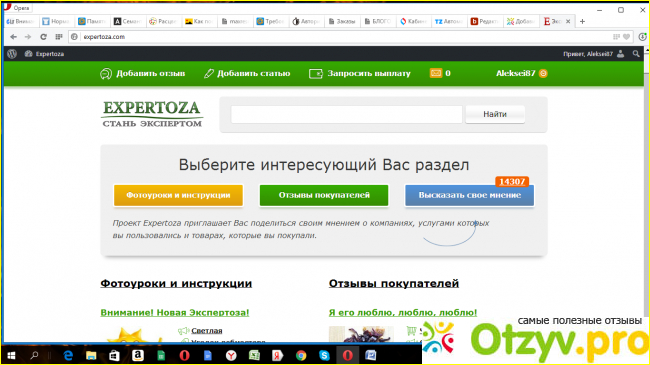650x365 pixels.
Task: Switch to the БЛОГО tab
Action: pyautogui.click(x=378, y=21)
